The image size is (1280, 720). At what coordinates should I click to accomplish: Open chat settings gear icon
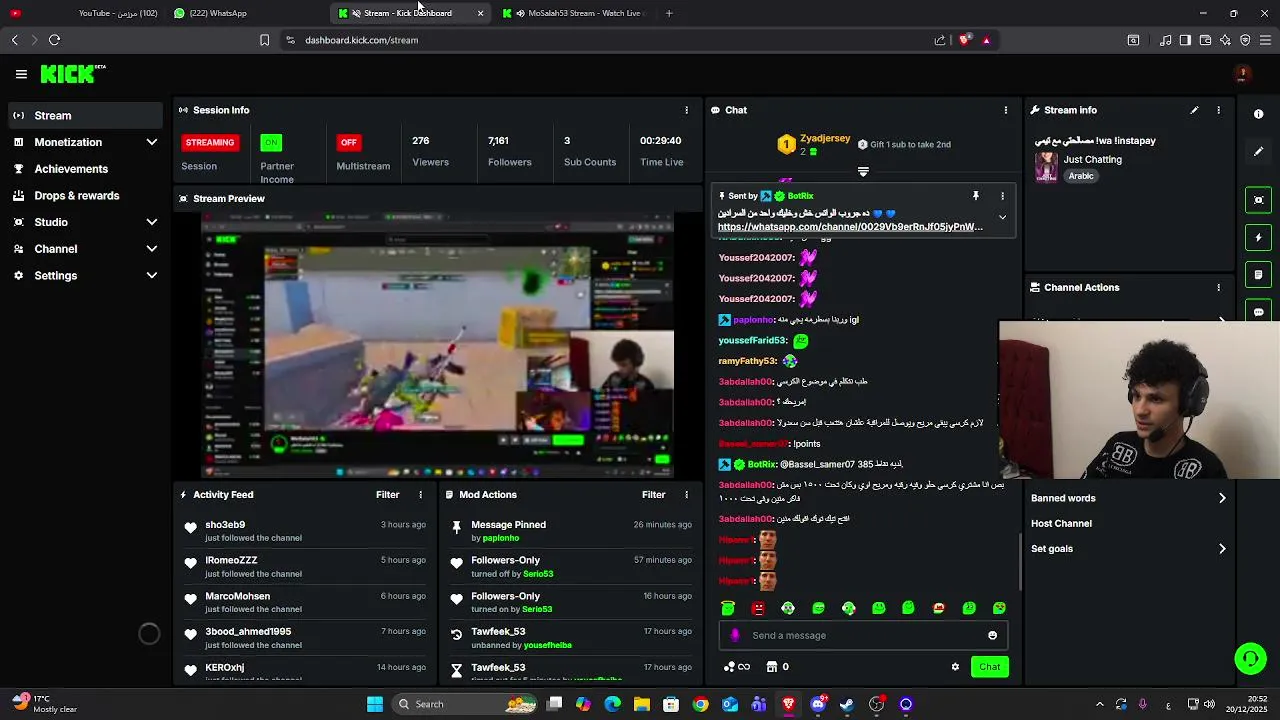pos(955,667)
